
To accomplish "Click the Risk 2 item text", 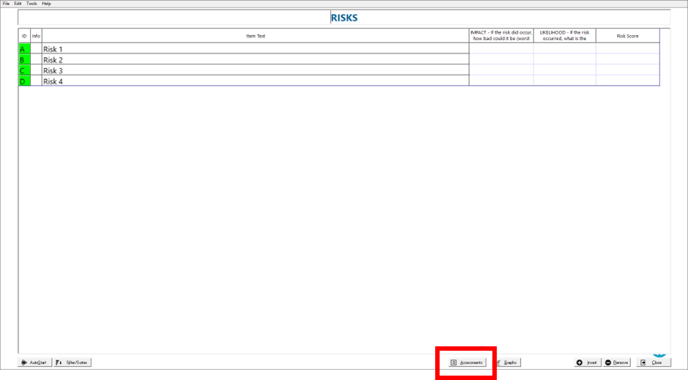I will [x=53, y=60].
